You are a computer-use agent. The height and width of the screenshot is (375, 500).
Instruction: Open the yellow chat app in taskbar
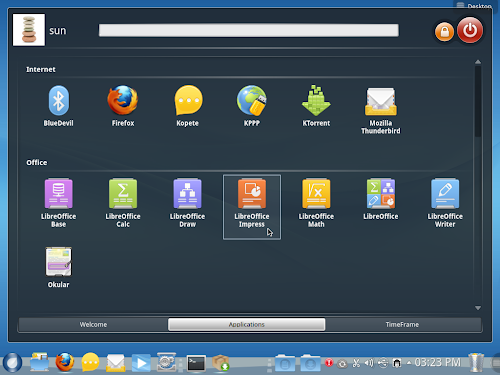90,362
